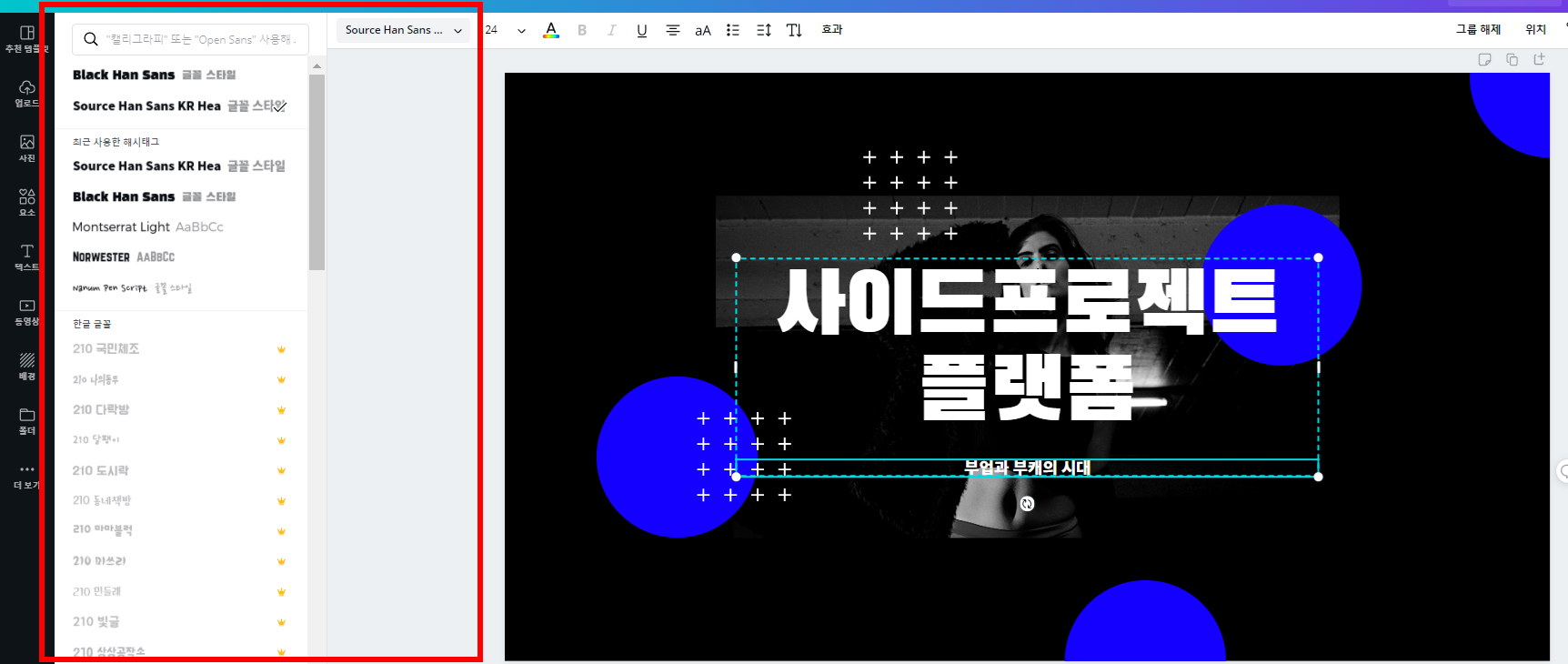Open the 텍스트 text panel
1568x664 pixels.
26,257
